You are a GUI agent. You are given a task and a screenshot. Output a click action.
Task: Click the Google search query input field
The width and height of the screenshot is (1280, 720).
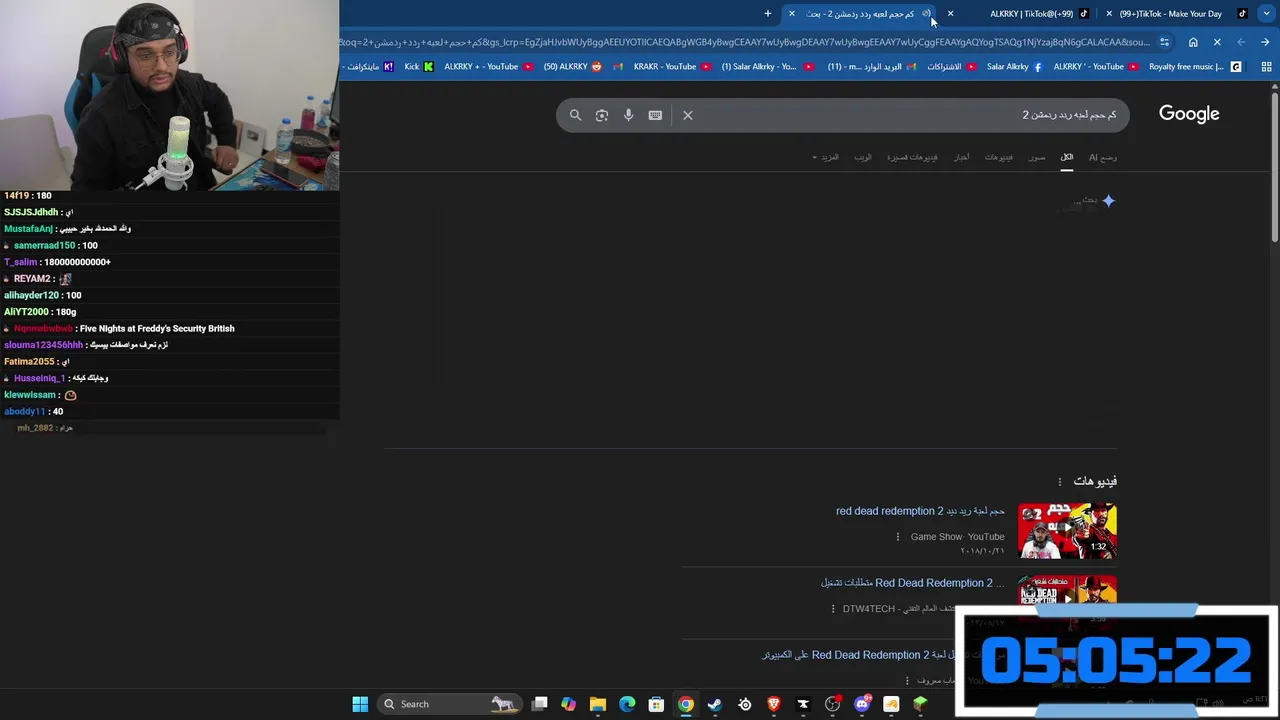910,115
